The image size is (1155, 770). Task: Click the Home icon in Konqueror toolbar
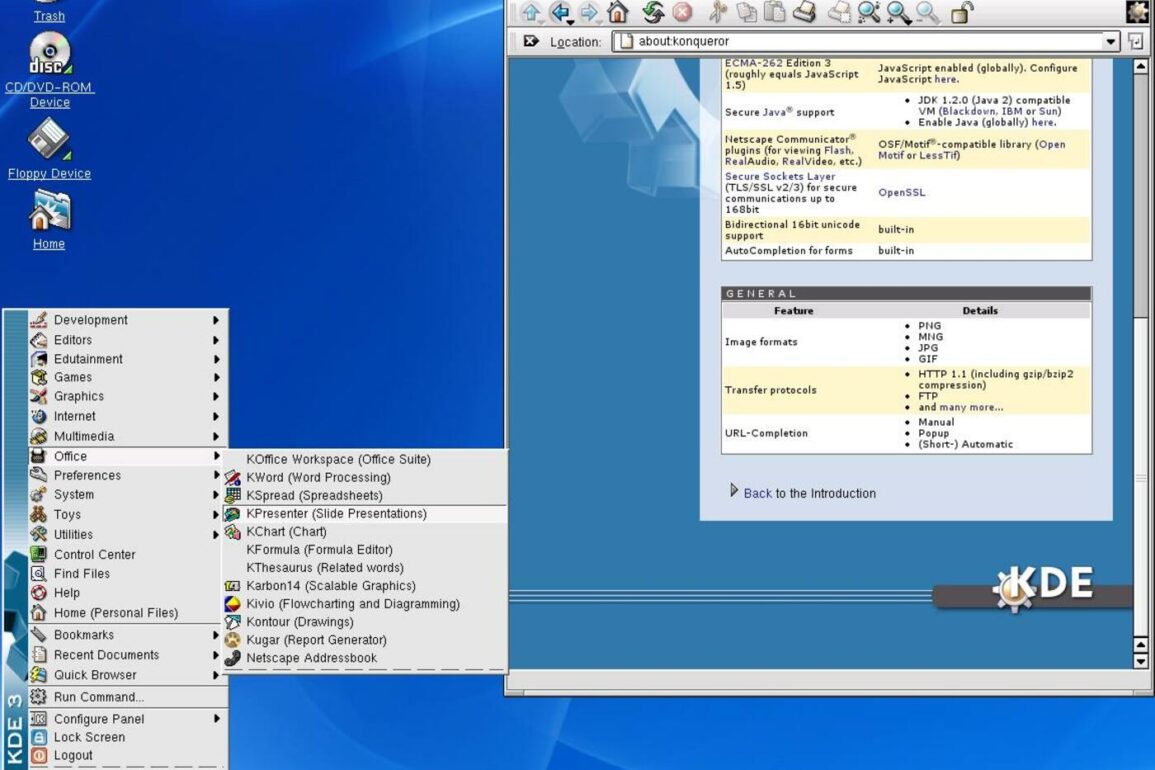click(x=618, y=12)
